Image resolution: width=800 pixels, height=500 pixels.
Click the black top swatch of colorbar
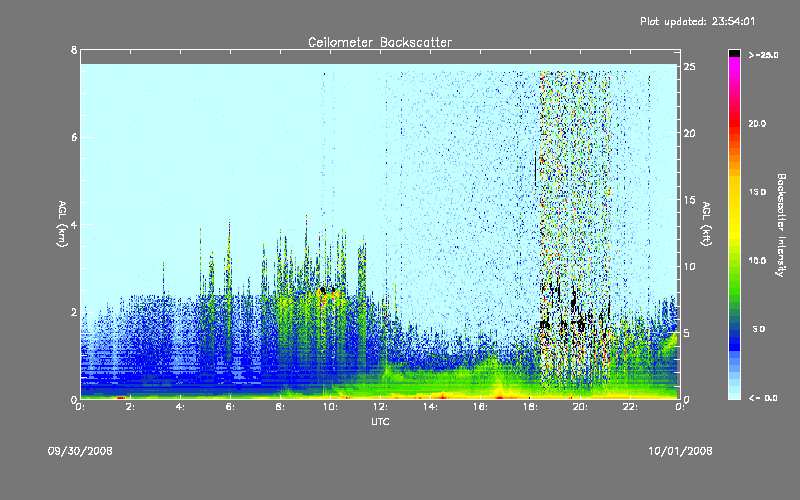click(734, 53)
